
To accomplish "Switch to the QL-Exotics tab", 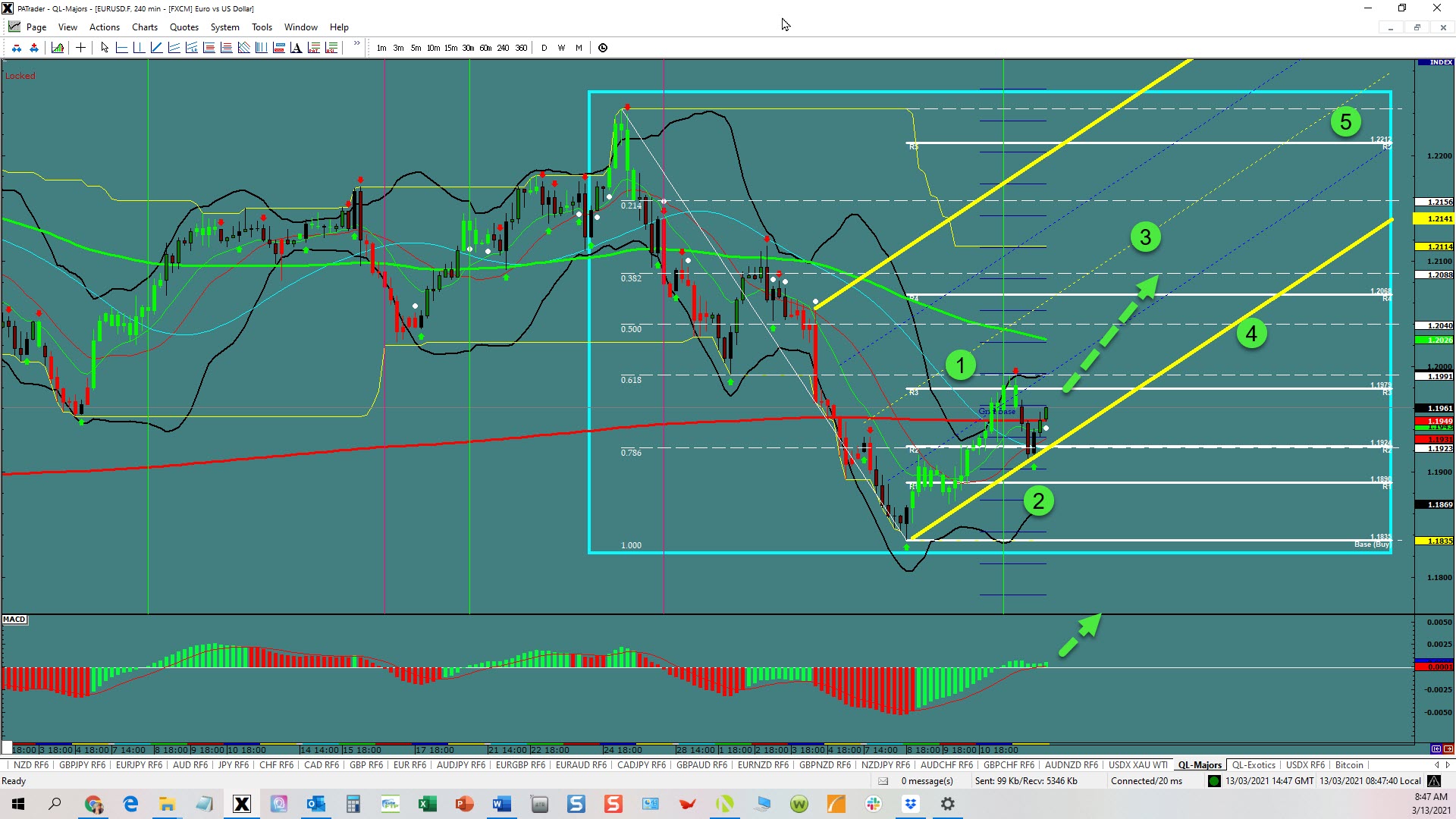I will pos(1254,765).
